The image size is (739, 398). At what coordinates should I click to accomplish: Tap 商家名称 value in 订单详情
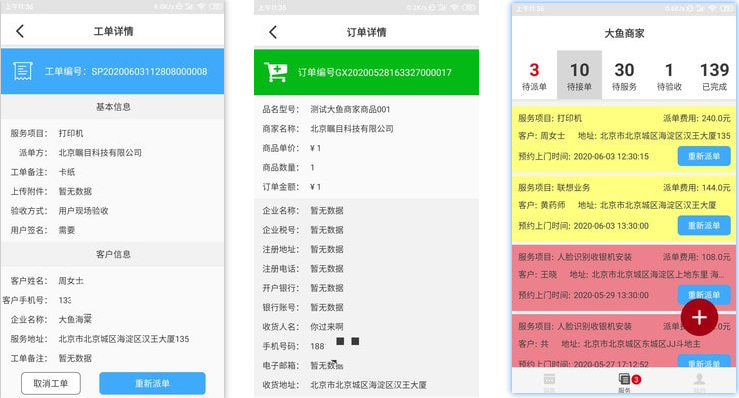pyautogui.click(x=352, y=129)
